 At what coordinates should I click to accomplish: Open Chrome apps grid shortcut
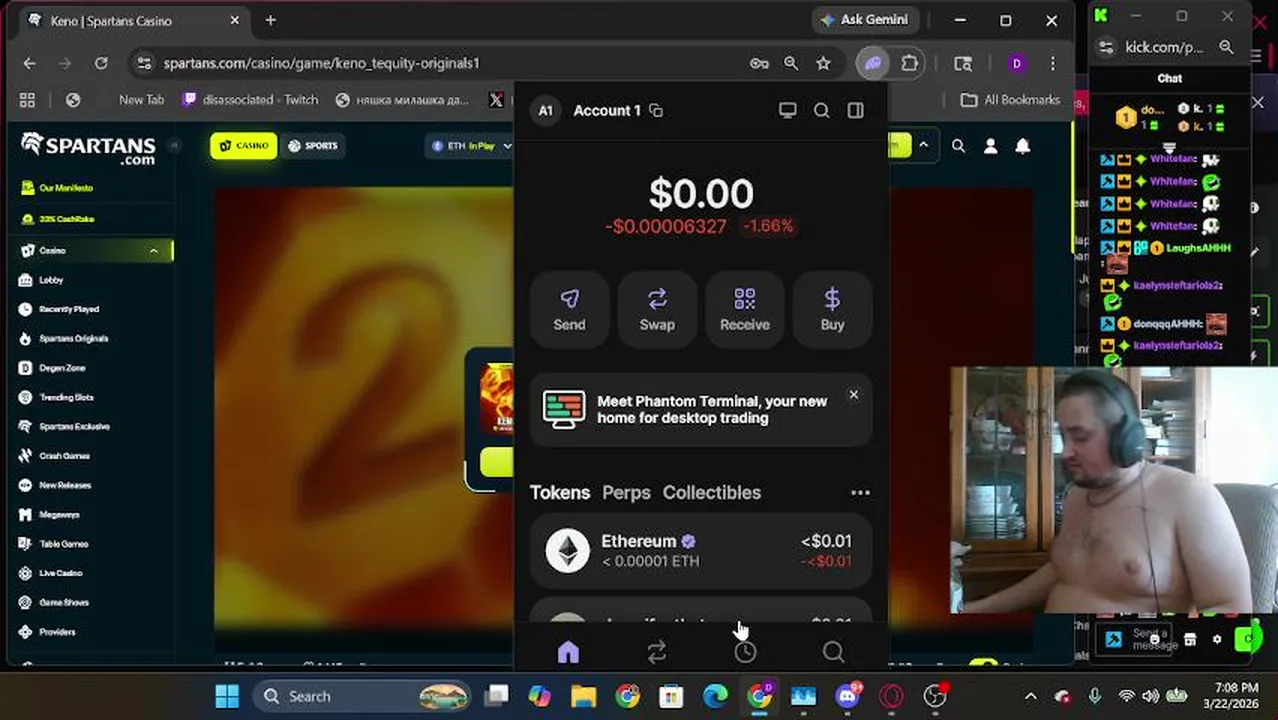coord(27,100)
